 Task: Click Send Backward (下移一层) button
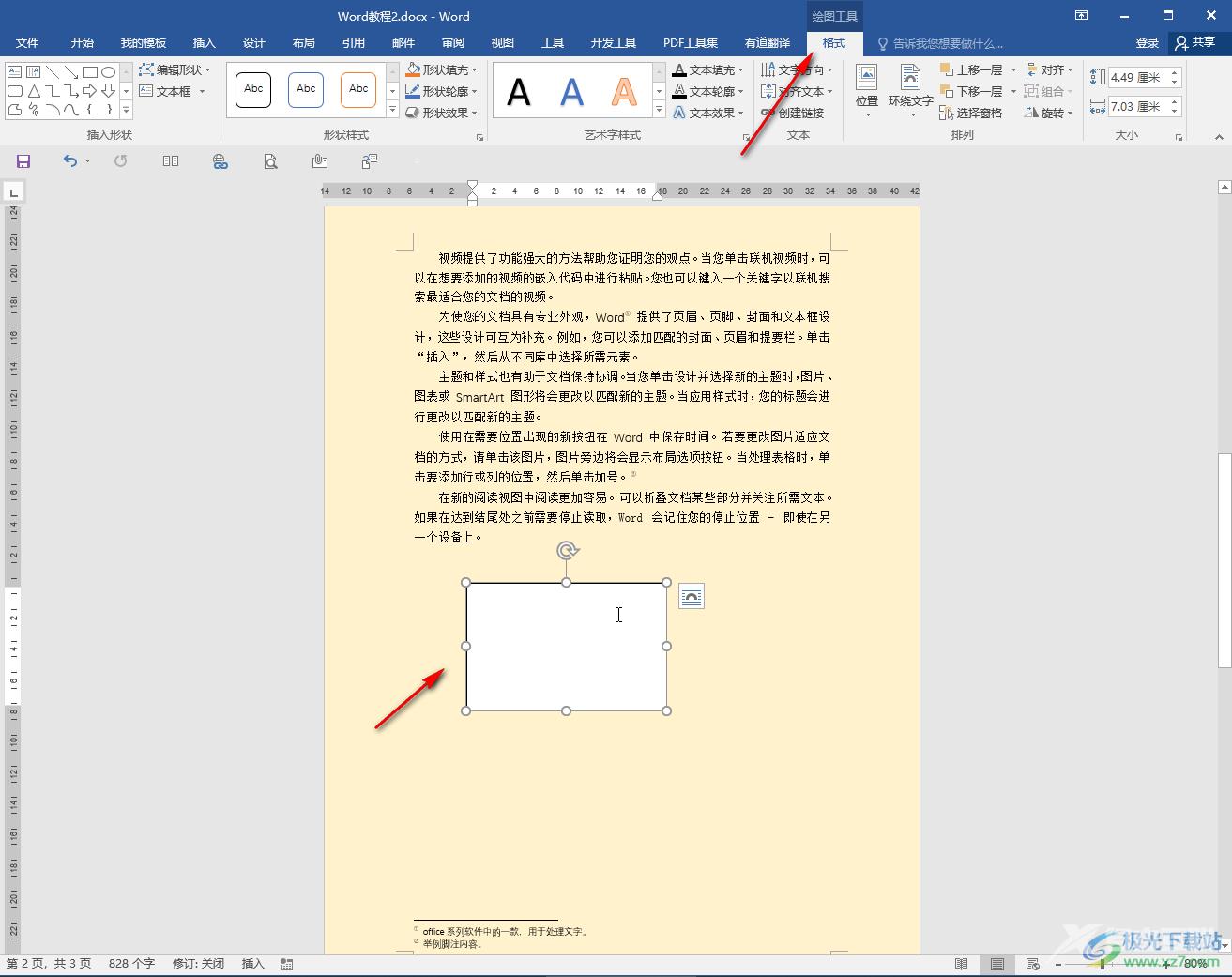click(x=971, y=91)
